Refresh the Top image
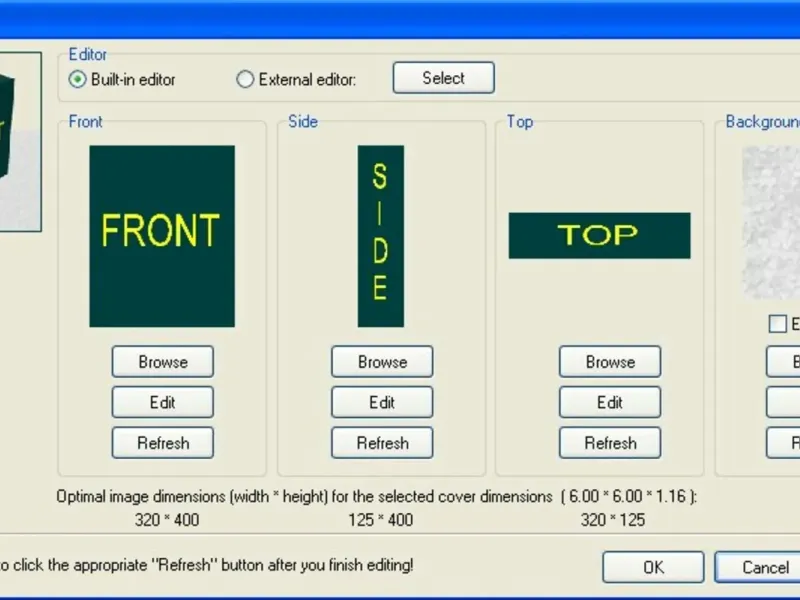The height and width of the screenshot is (600, 800). click(x=610, y=442)
